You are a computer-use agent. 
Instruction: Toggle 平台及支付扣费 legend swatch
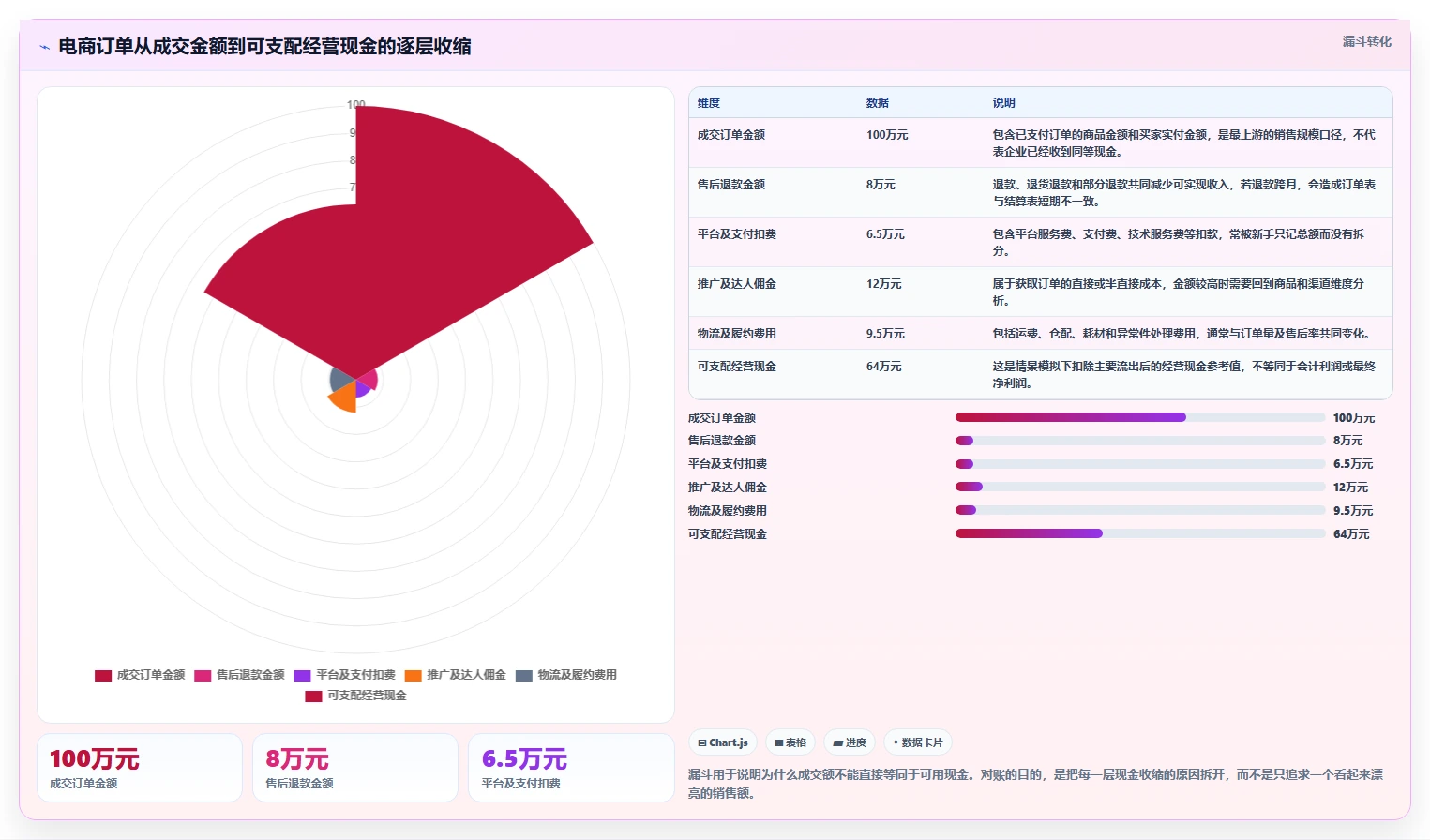(x=302, y=675)
